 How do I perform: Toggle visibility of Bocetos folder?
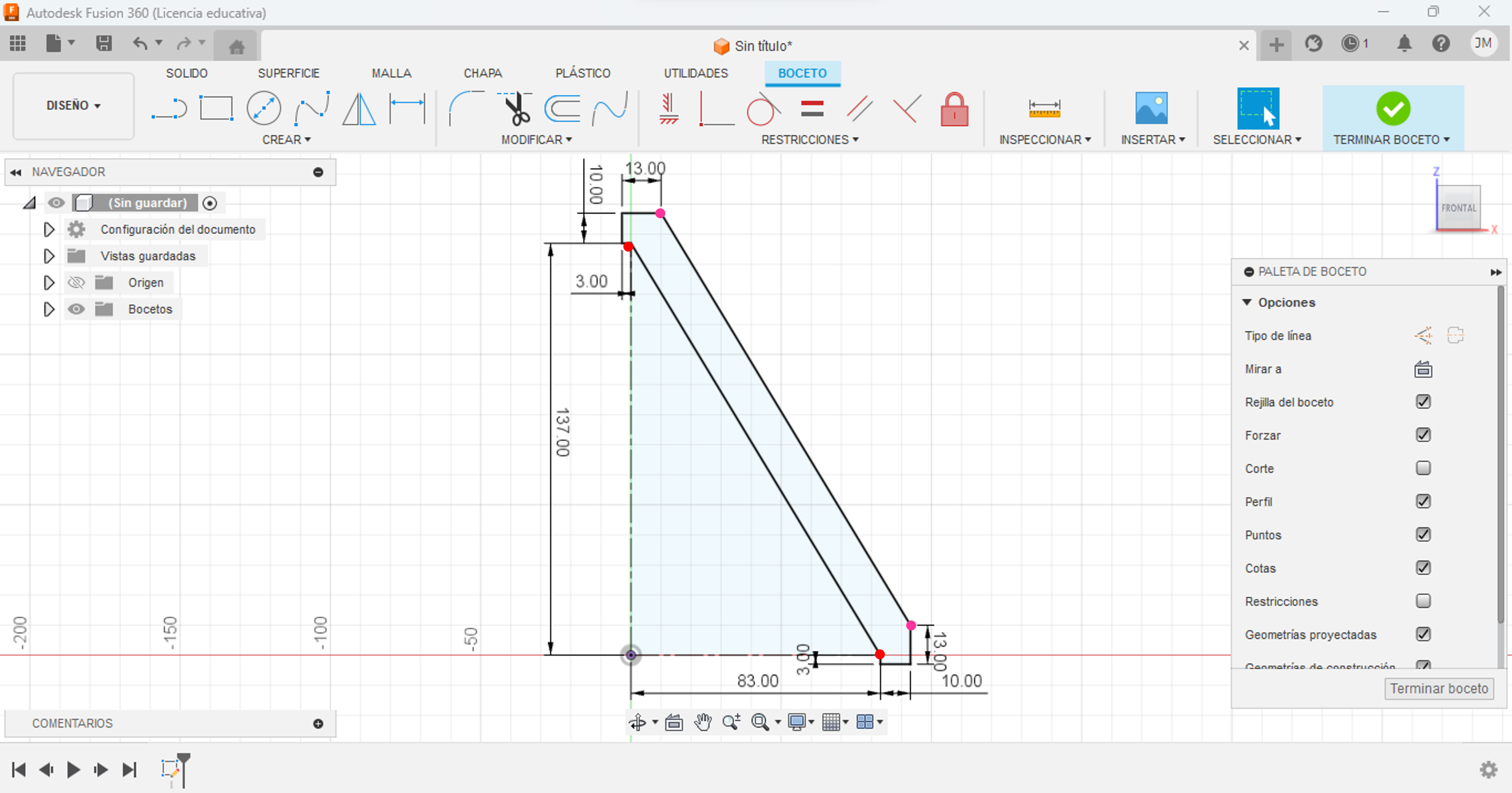76,309
